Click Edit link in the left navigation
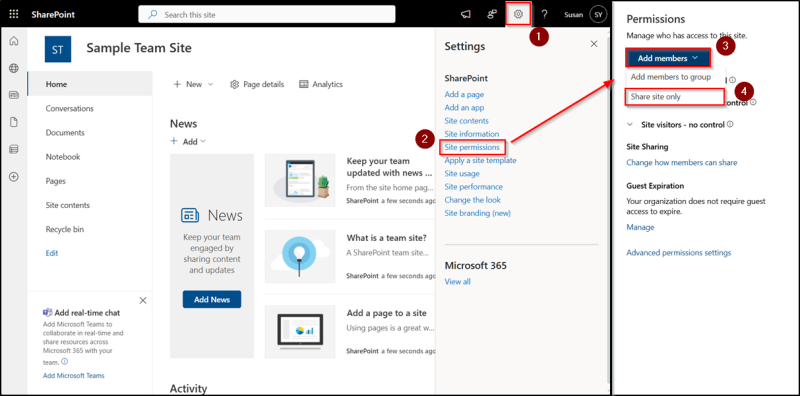The height and width of the screenshot is (396, 800). pos(52,253)
